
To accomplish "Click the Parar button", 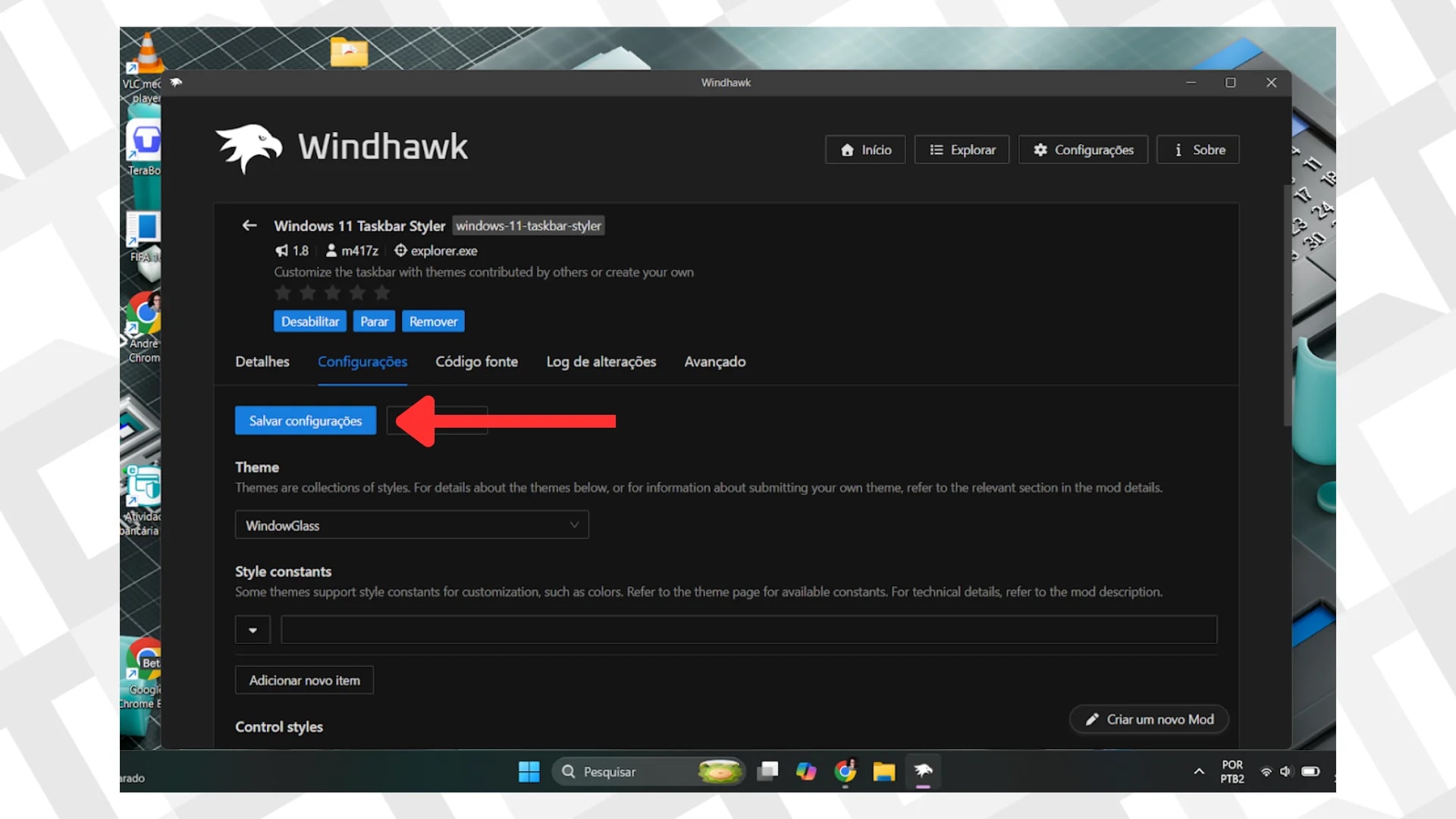I will click(x=374, y=322).
